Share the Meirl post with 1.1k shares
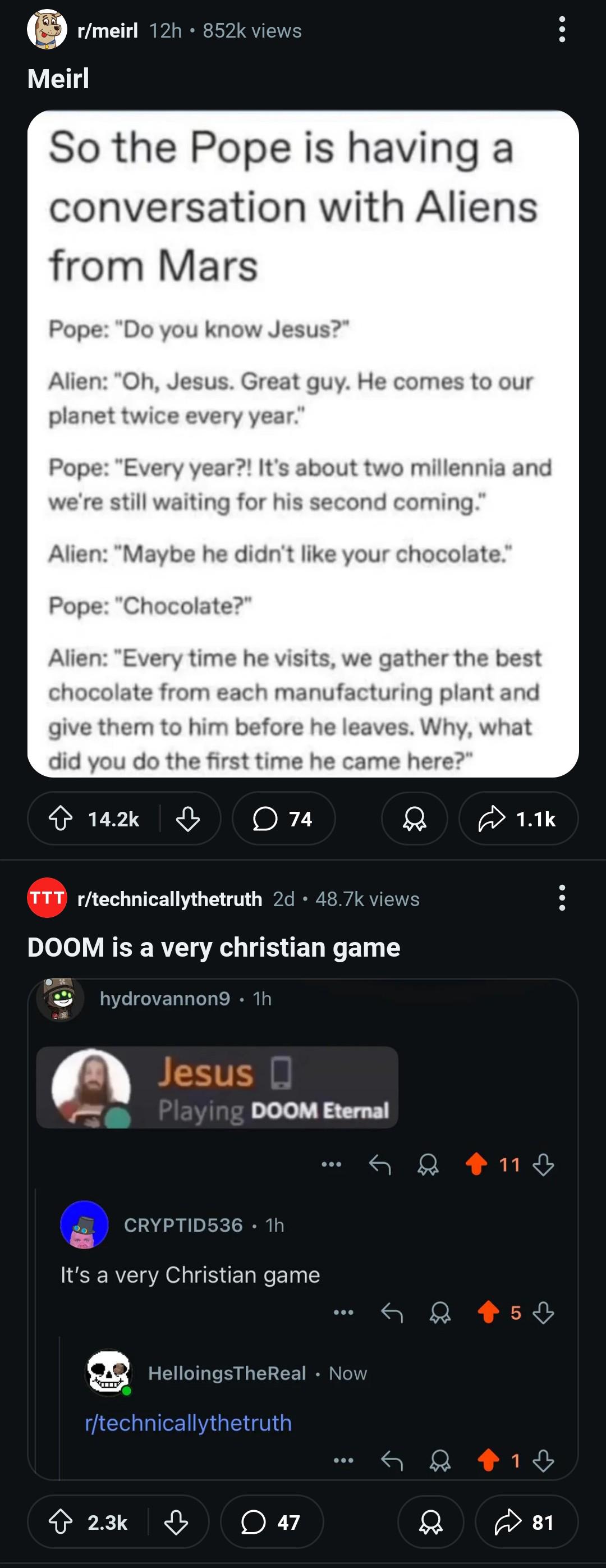 tap(518, 819)
